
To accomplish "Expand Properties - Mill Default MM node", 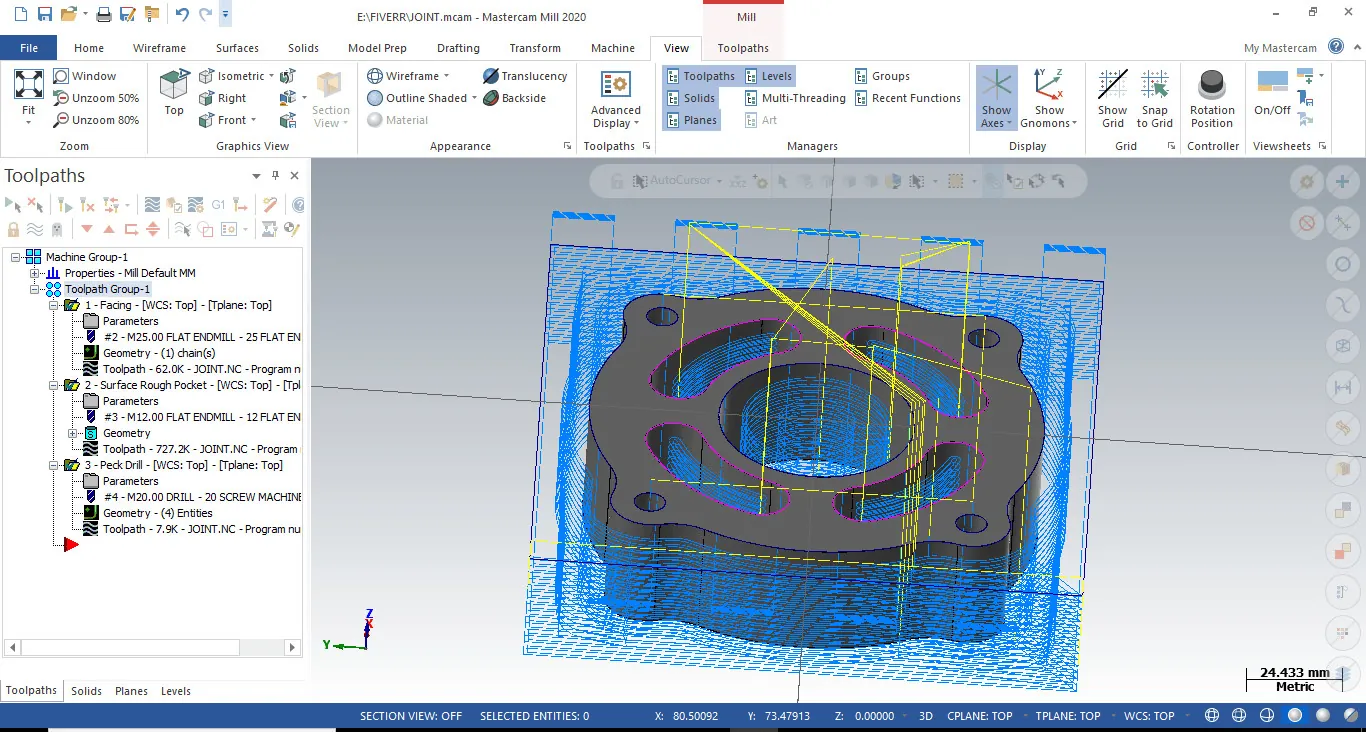I will point(35,273).
